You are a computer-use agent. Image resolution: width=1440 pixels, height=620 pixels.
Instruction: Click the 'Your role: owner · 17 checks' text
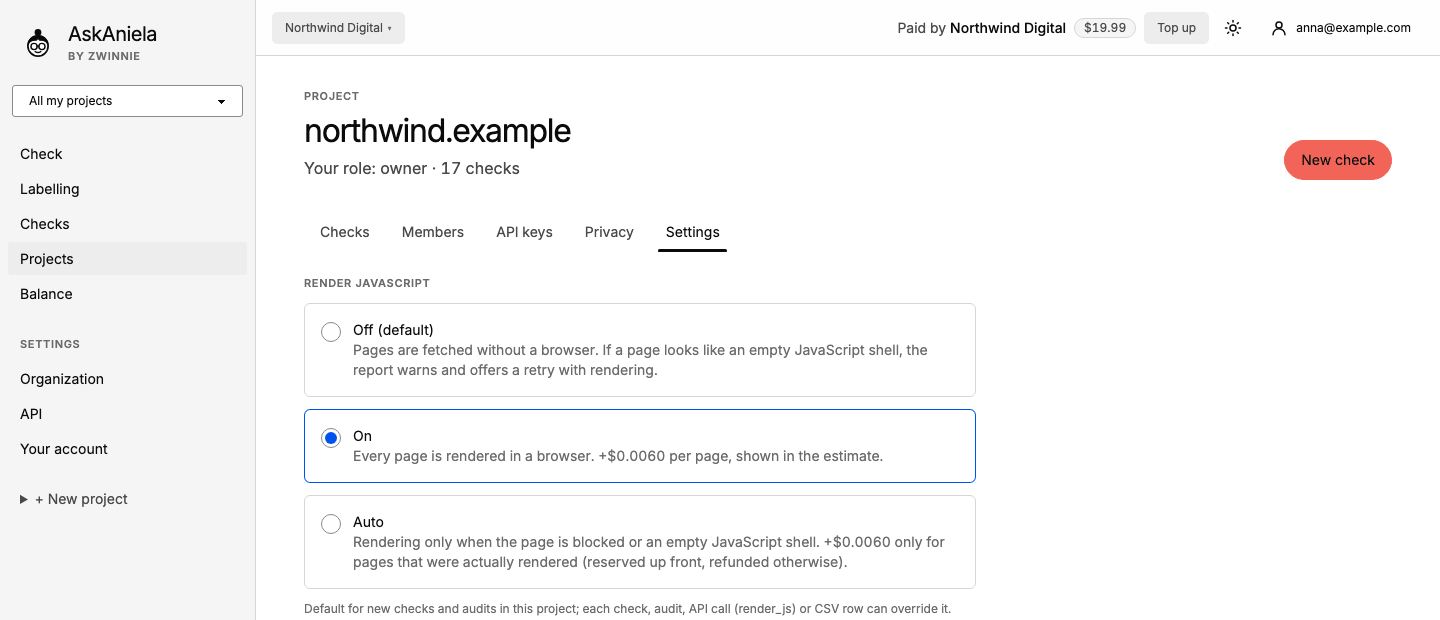[x=412, y=168]
